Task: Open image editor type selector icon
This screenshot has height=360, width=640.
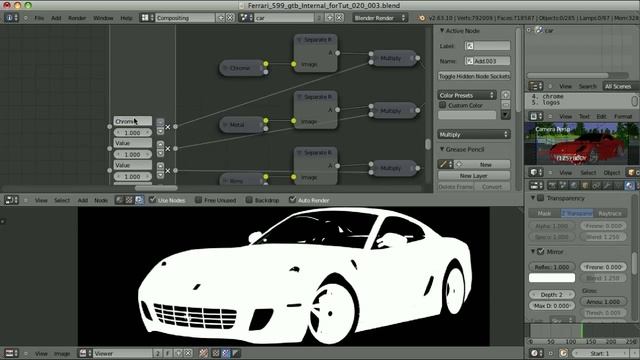Action: point(11,353)
